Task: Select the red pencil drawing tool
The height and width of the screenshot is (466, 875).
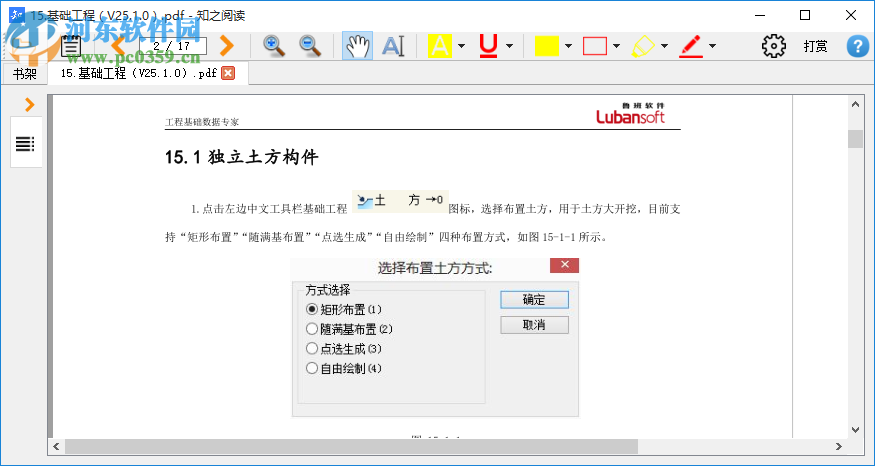Action: (691, 46)
